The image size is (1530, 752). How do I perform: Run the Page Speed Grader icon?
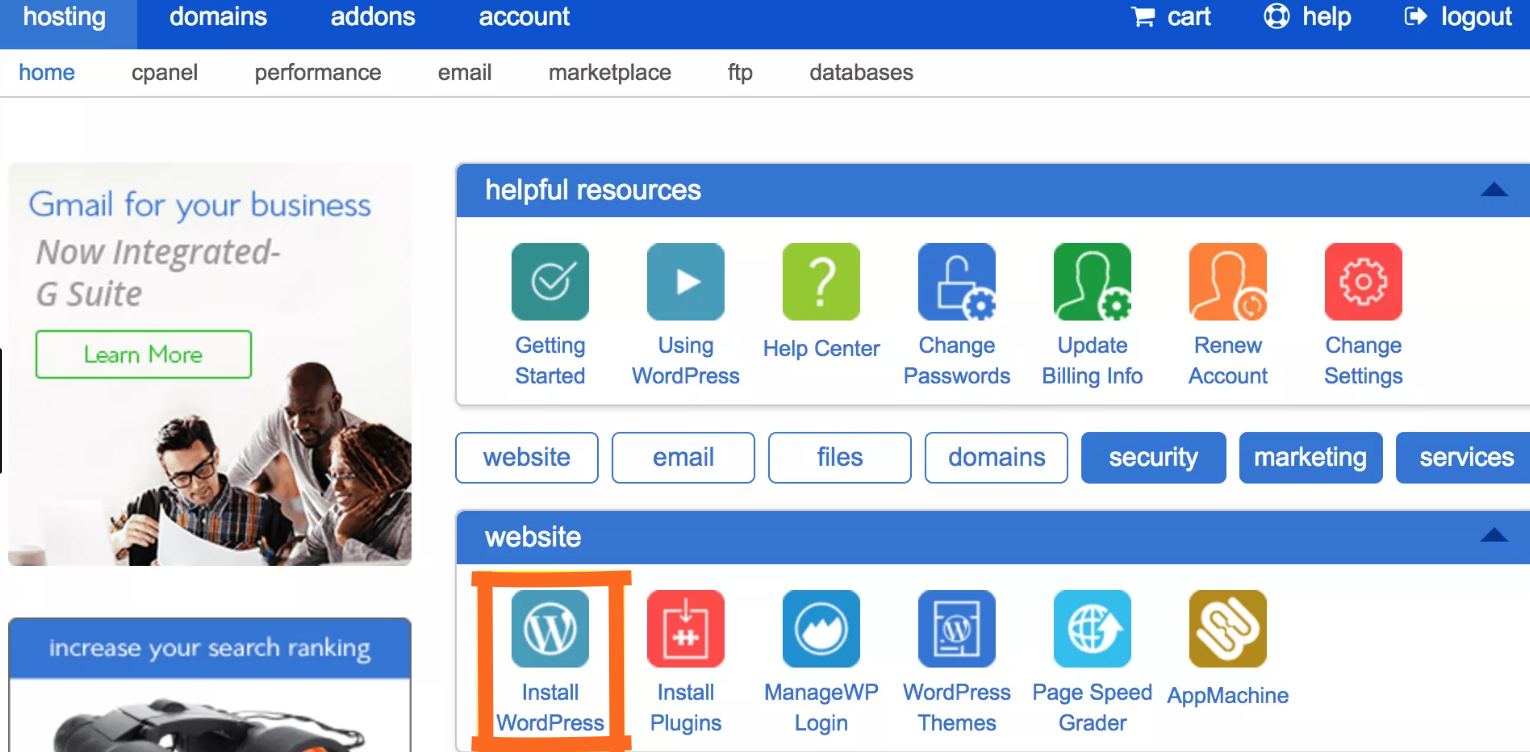(1092, 629)
